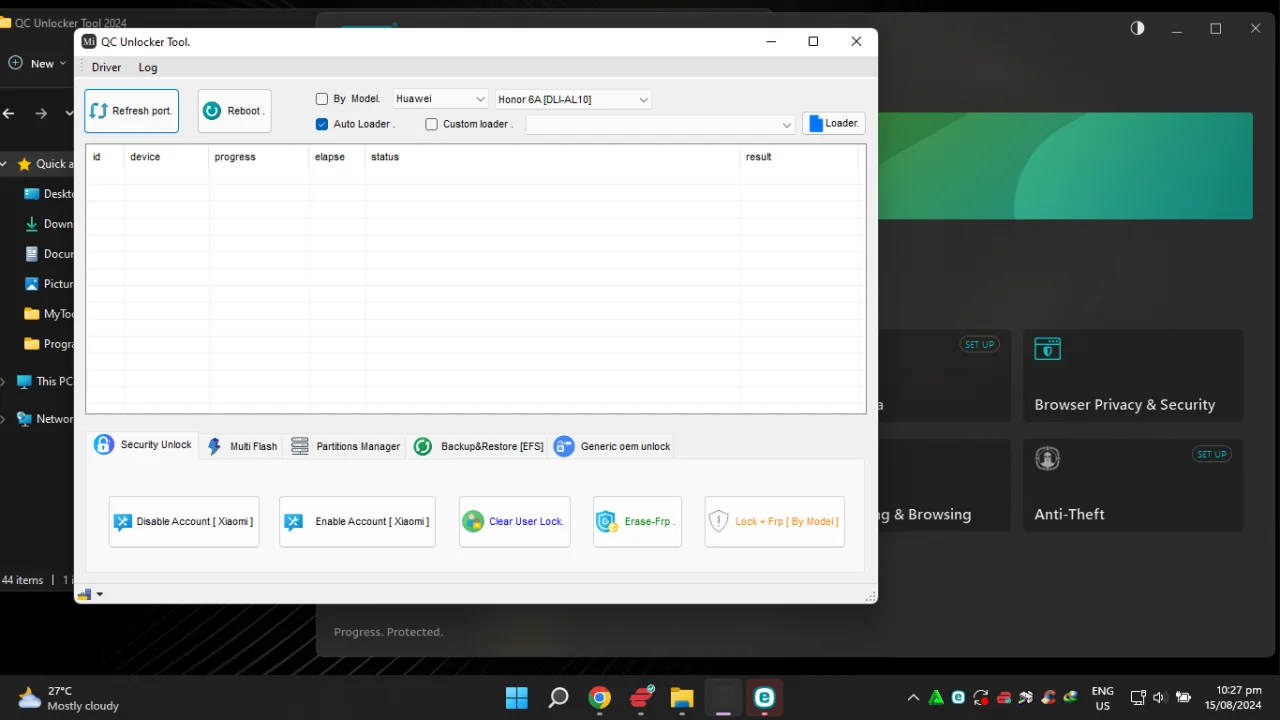Screen dimensions: 1280x720
Task: Switch to the Backup&Restore [EFS] tab
Action: [479, 446]
